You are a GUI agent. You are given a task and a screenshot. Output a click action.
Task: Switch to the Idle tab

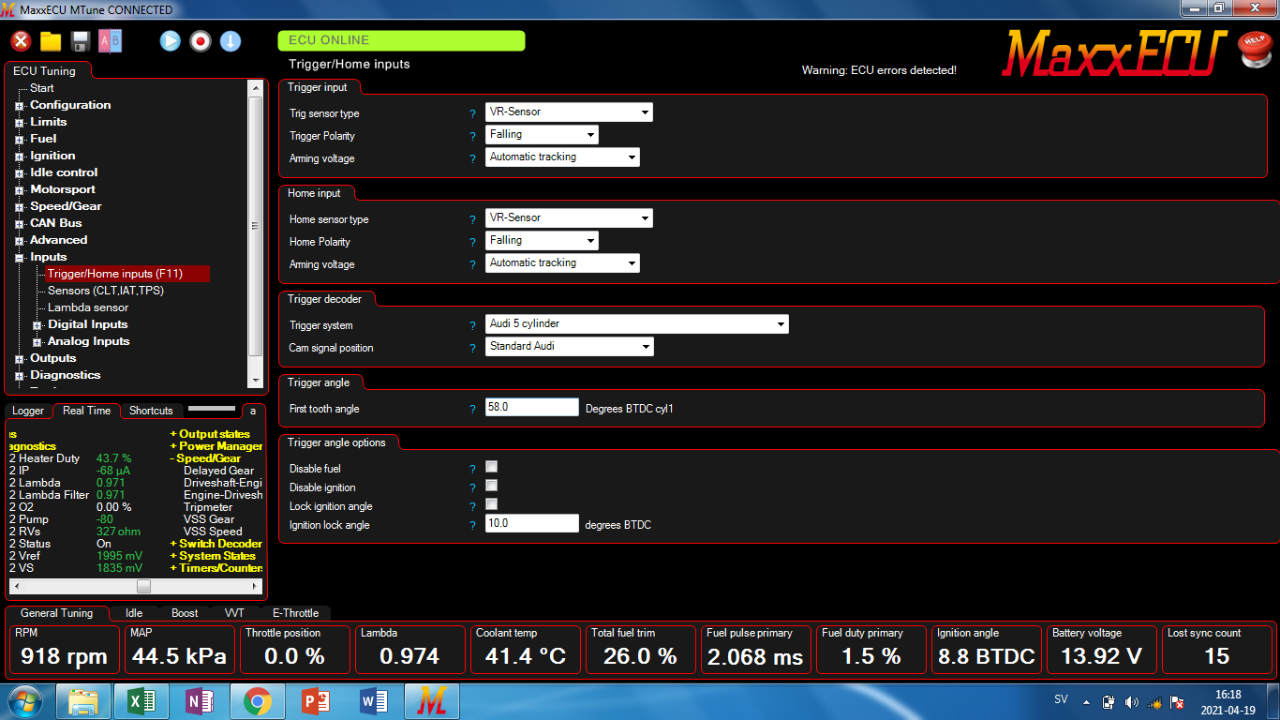click(134, 613)
